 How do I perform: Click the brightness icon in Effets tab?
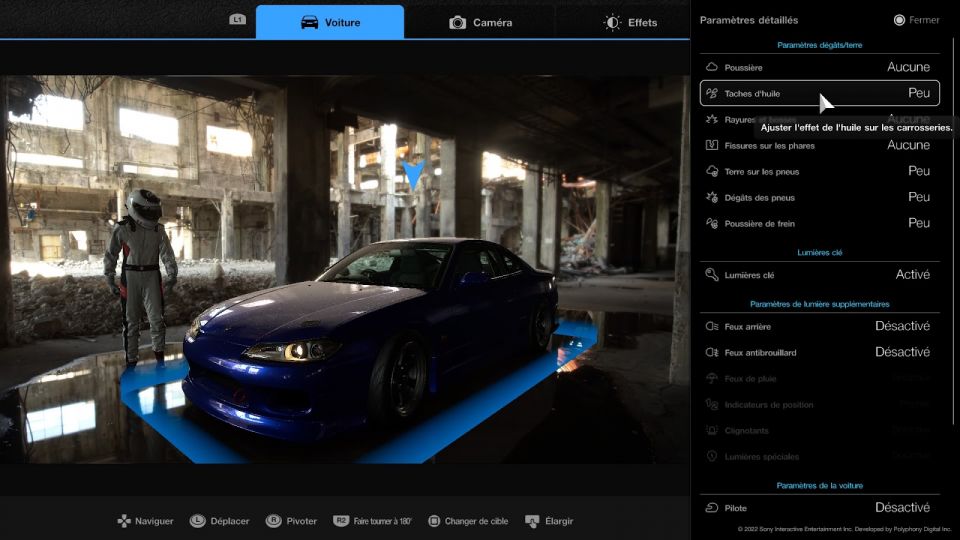(x=612, y=23)
